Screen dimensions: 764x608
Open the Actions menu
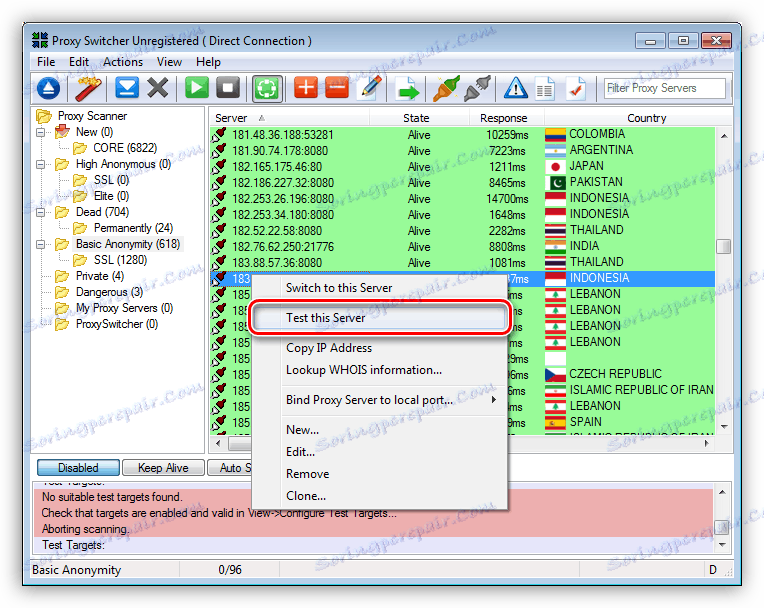pyautogui.click(x=123, y=62)
